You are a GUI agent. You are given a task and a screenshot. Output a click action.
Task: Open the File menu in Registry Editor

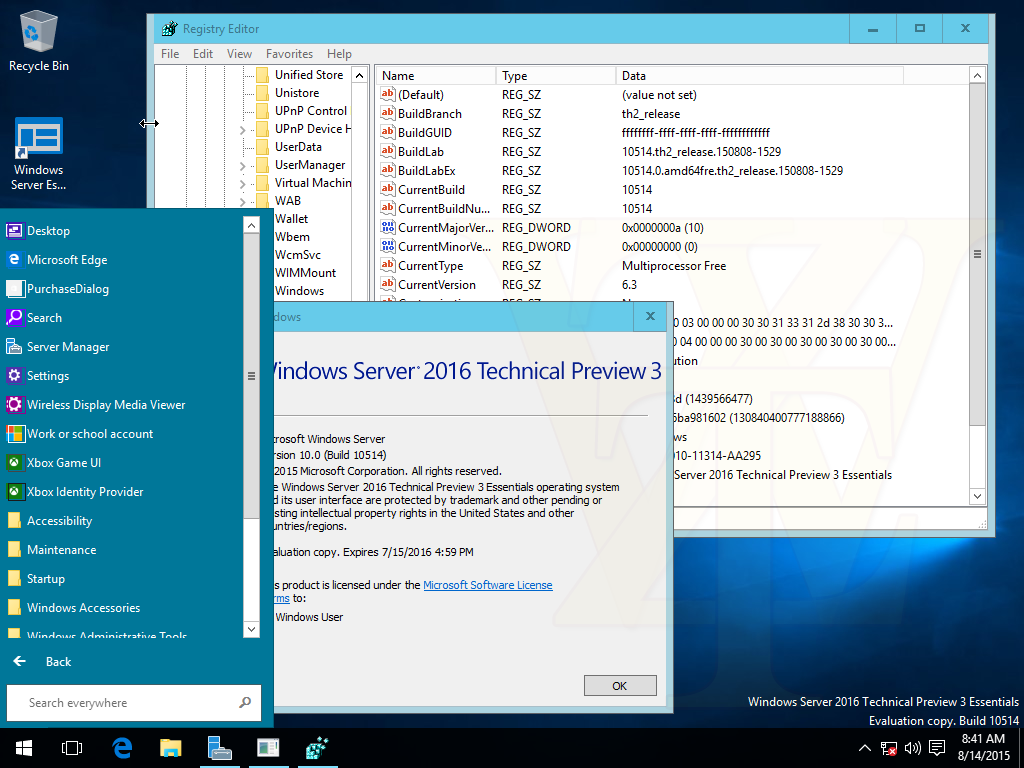click(x=170, y=54)
